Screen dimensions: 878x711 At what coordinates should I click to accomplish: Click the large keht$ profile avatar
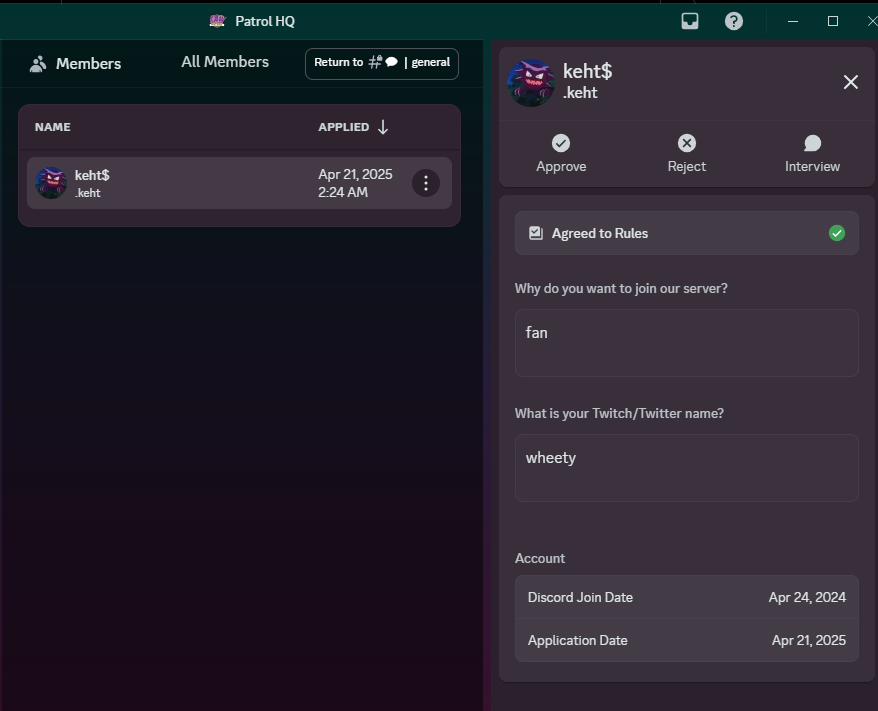pos(531,83)
